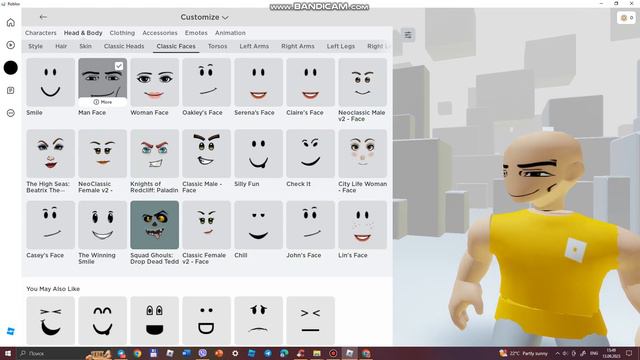Open Chrome from the taskbar
Image resolution: width=640 pixels, height=360 pixels.
coord(138,353)
